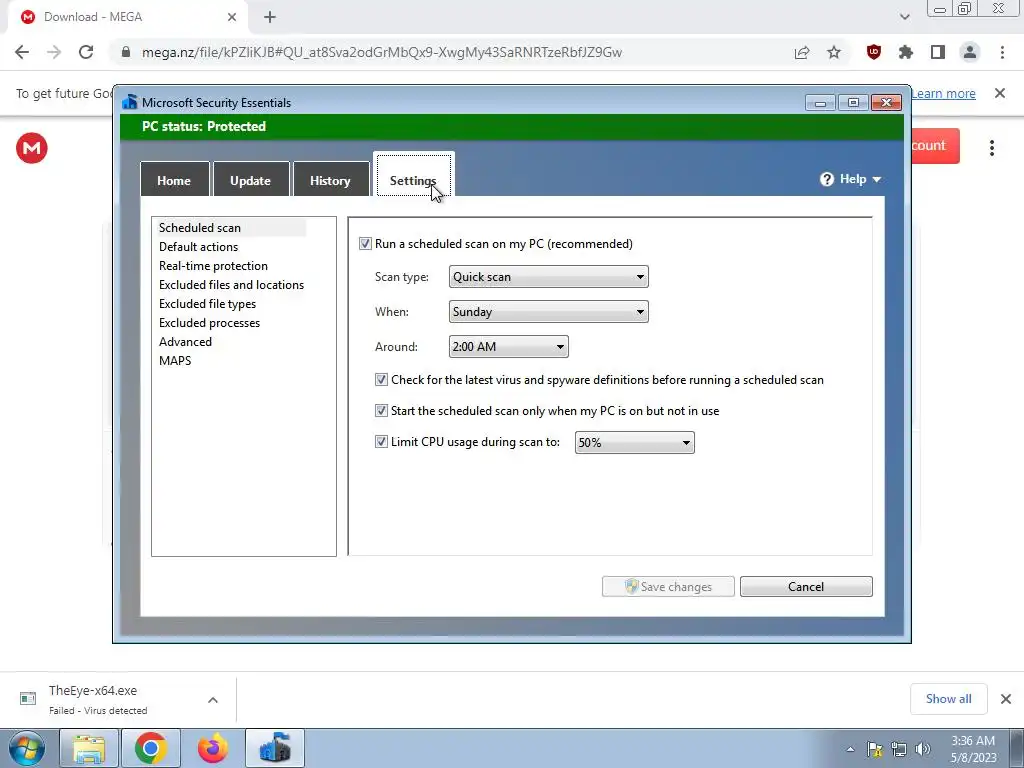Toggle Limit CPU usage during scan checkbox

point(381,442)
